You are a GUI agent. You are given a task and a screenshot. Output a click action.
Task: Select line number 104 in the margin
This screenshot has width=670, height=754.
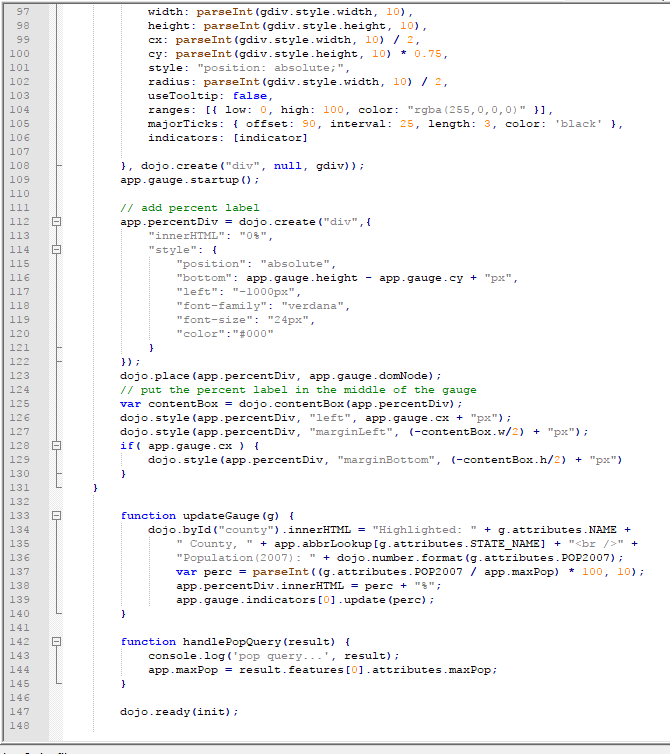tap(19, 110)
